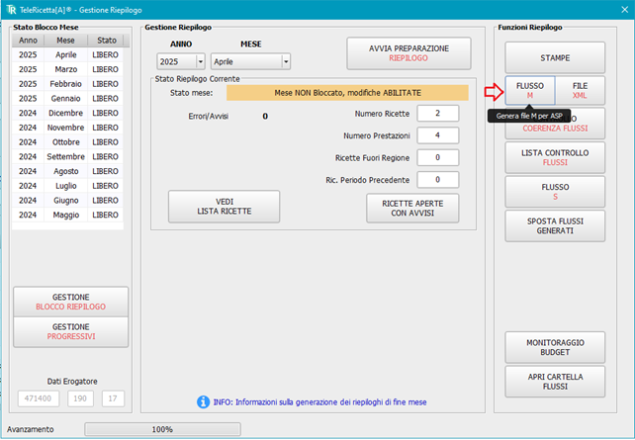Open GESTIONE BLOCCO RIEPILOGO
Screen dimensions: 635x440
[x=71, y=302]
